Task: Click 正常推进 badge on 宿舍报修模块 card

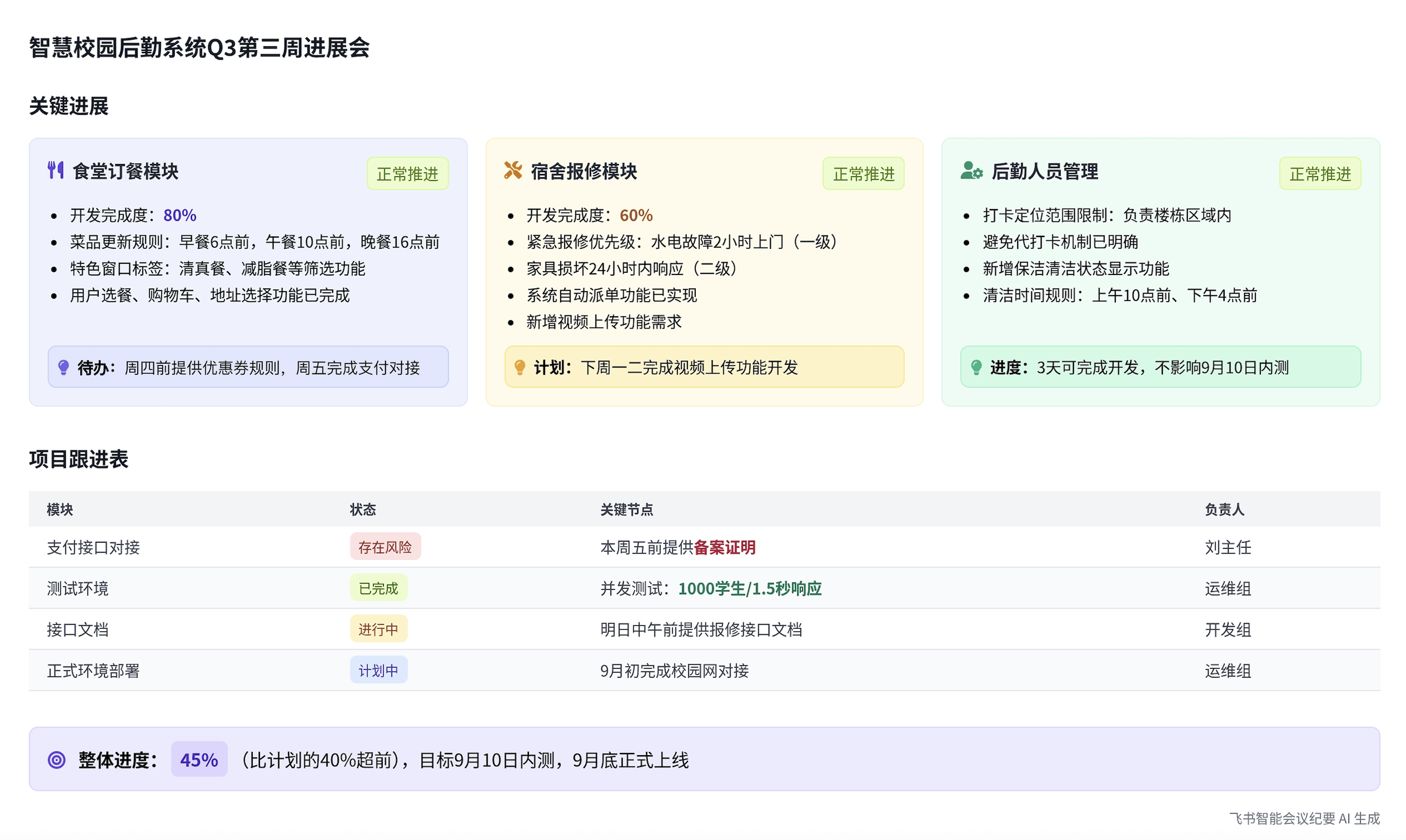Action: pos(863,174)
